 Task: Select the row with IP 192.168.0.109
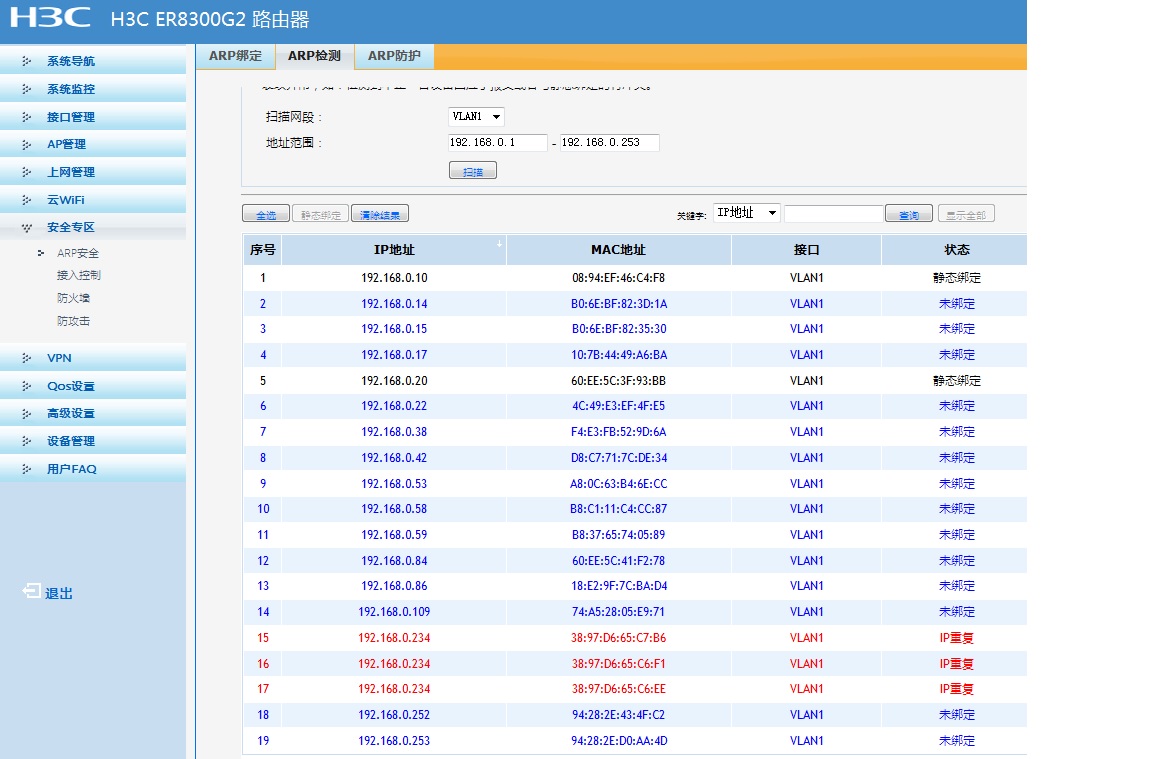click(x=394, y=612)
